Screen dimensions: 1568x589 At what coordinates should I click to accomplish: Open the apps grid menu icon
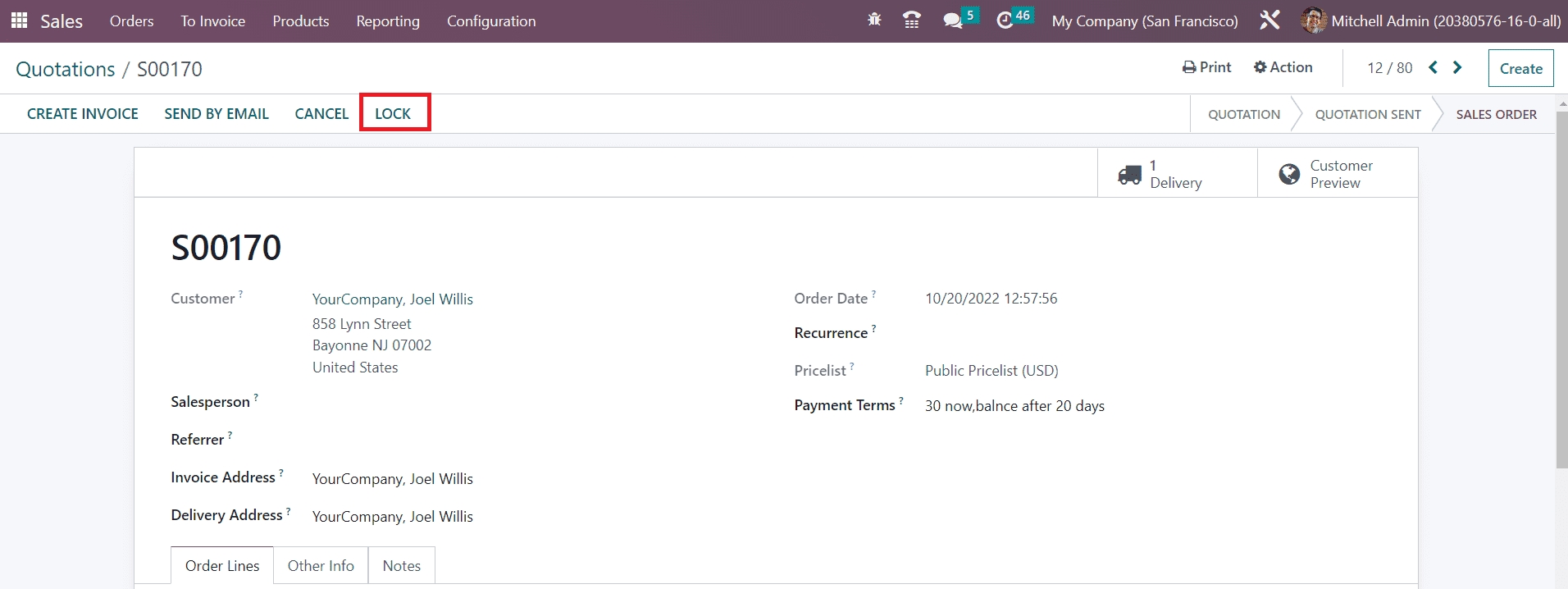[19, 21]
